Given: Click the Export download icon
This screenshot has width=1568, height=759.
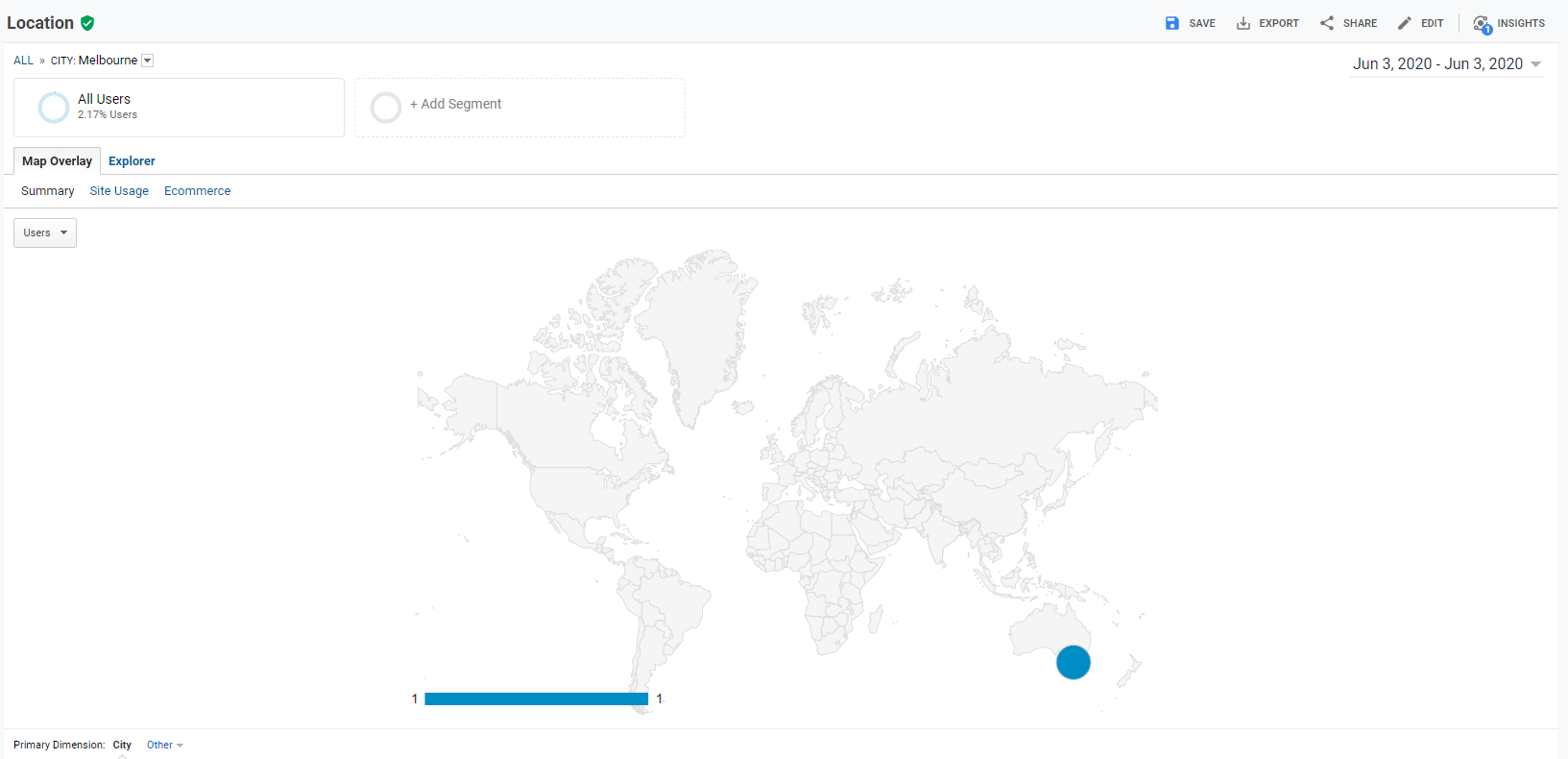Looking at the screenshot, I should pyautogui.click(x=1242, y=23).
